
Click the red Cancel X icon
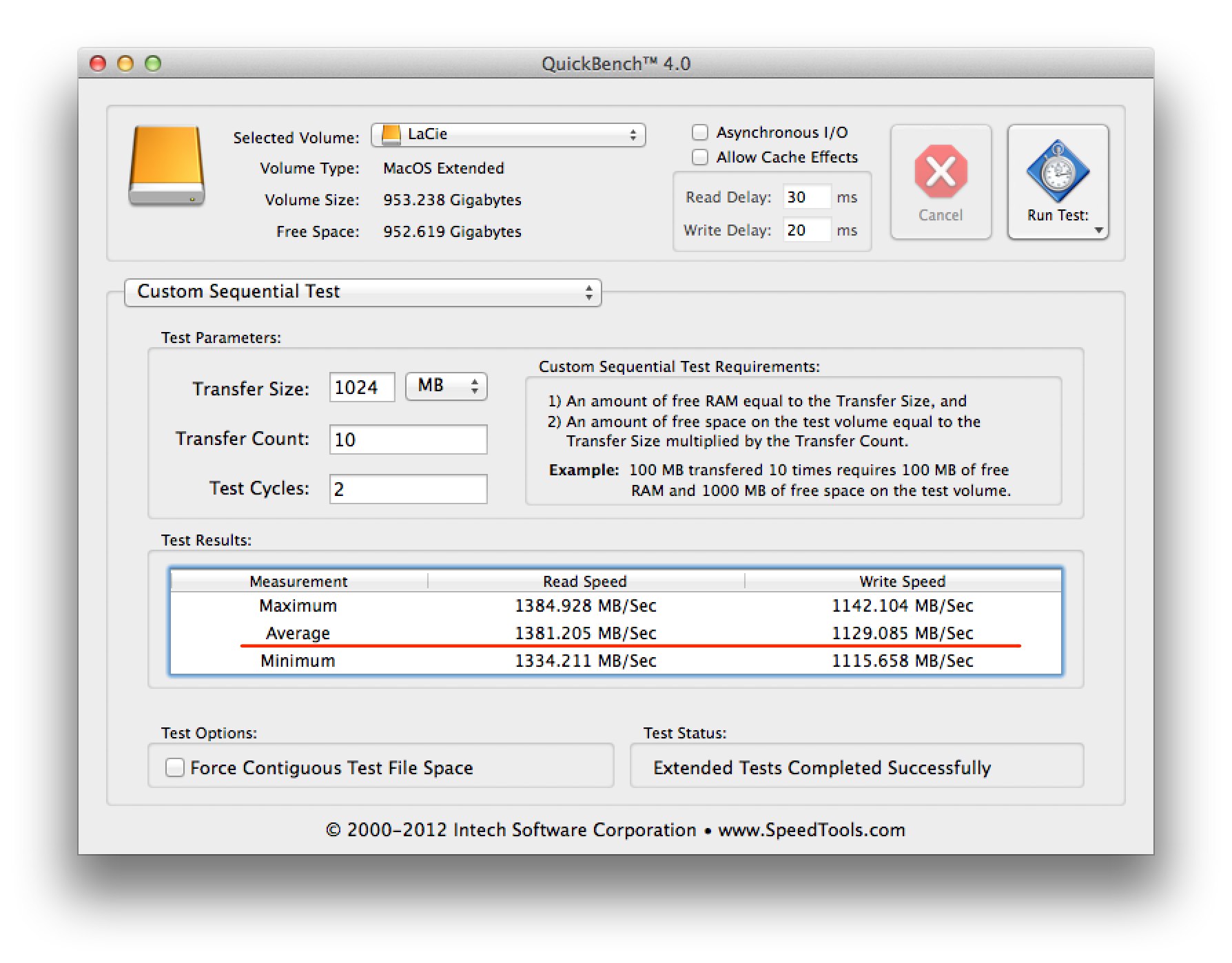point(941,171)
